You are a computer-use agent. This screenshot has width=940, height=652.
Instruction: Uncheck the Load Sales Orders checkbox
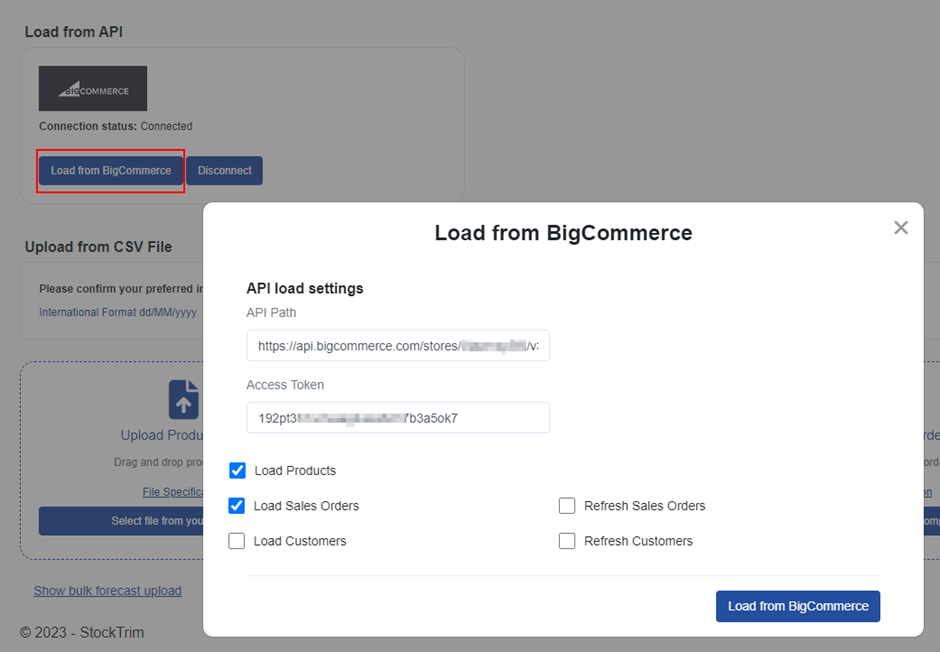(237, 506)
